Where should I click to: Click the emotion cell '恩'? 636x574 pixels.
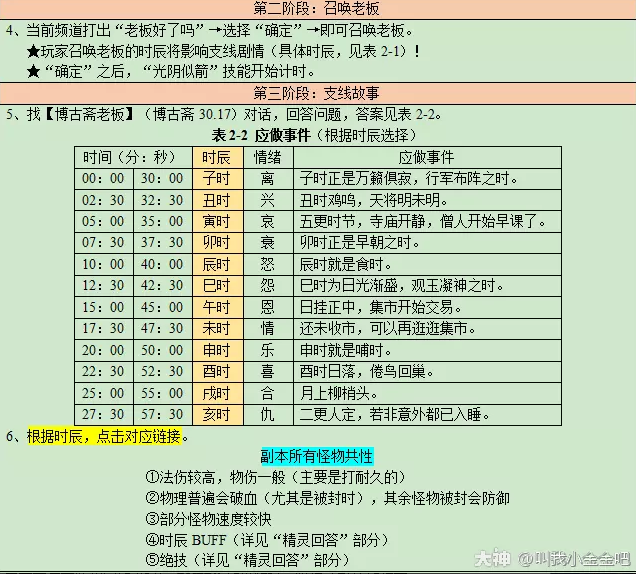point(268,307)
